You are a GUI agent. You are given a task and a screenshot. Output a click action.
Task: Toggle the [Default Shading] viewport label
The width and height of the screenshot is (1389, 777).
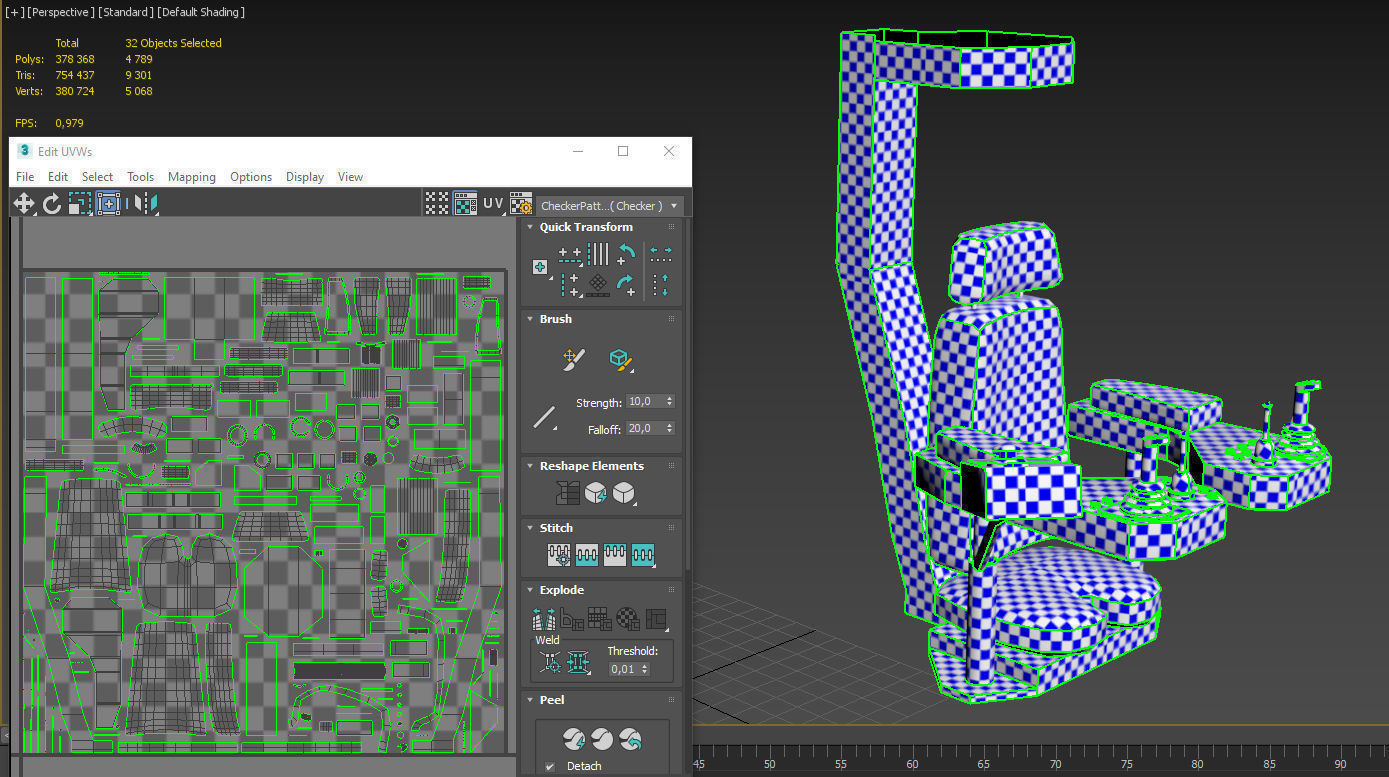201,12
